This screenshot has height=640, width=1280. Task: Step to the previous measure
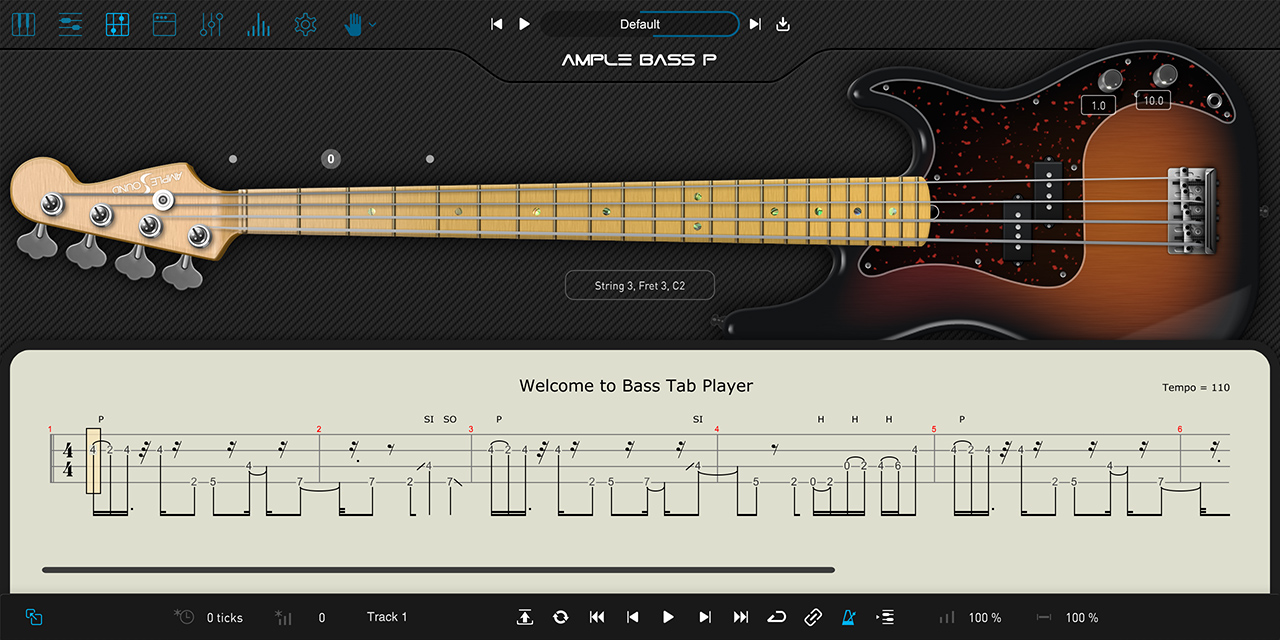click(632, 617)
